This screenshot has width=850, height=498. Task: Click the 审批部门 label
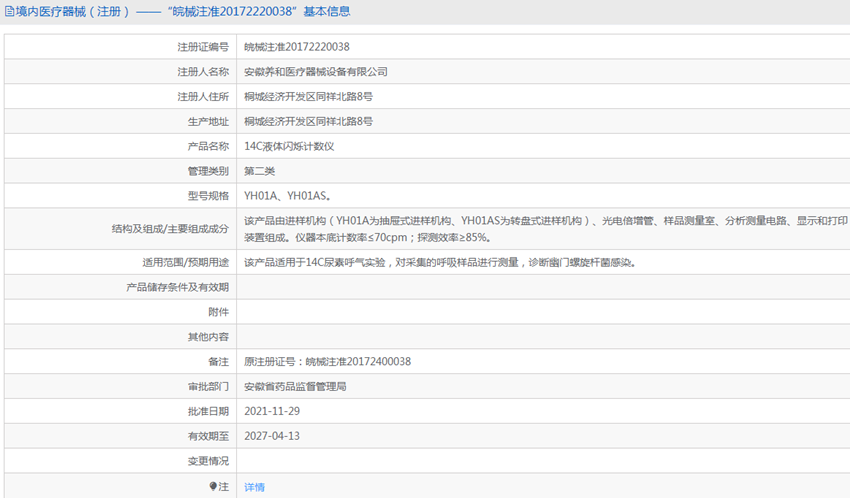pyautogui.click(x=208, y=387)
